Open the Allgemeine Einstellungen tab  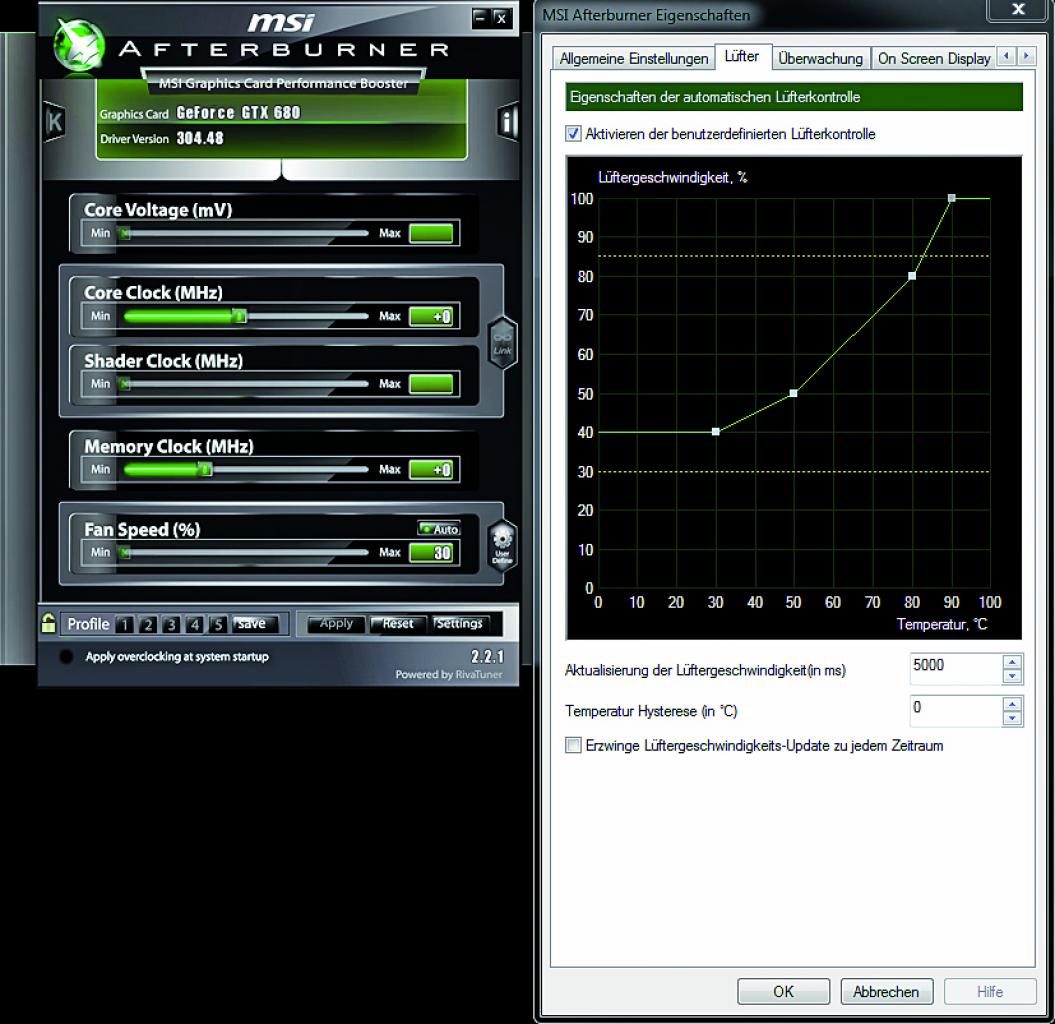coord(634,59)
